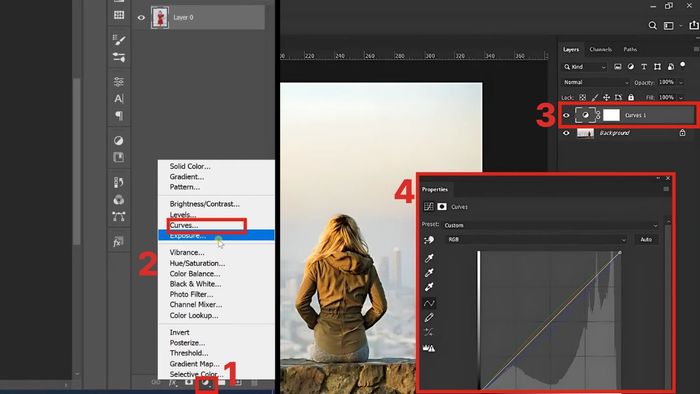Select the gray point eyedropper
Image resolution: width=700 pixels, height=394 pixels.
pos(429,272)
